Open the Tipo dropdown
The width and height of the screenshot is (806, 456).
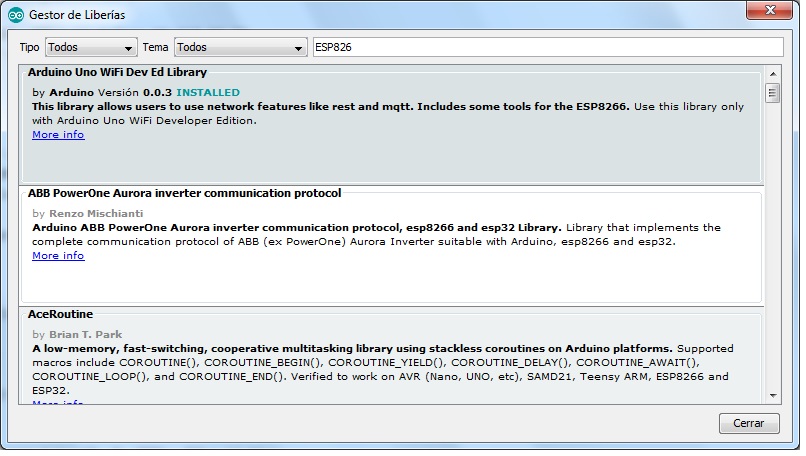pyautogui.click(x=91, y=48)
